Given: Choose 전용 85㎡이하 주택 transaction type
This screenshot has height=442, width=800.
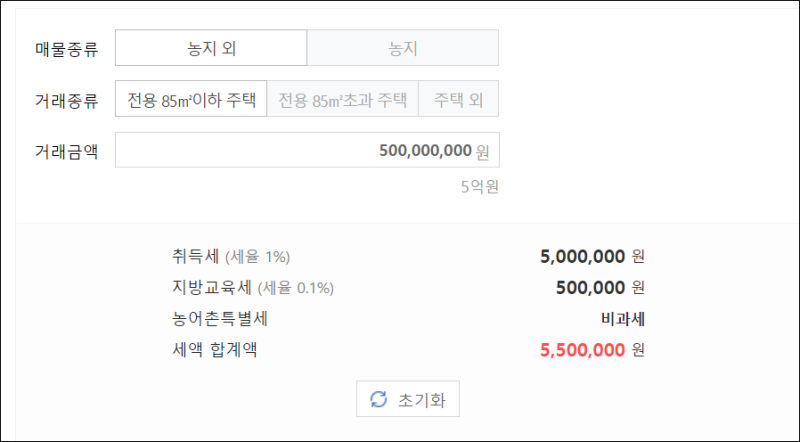Looking at the screenshot, I should point(191,99).
